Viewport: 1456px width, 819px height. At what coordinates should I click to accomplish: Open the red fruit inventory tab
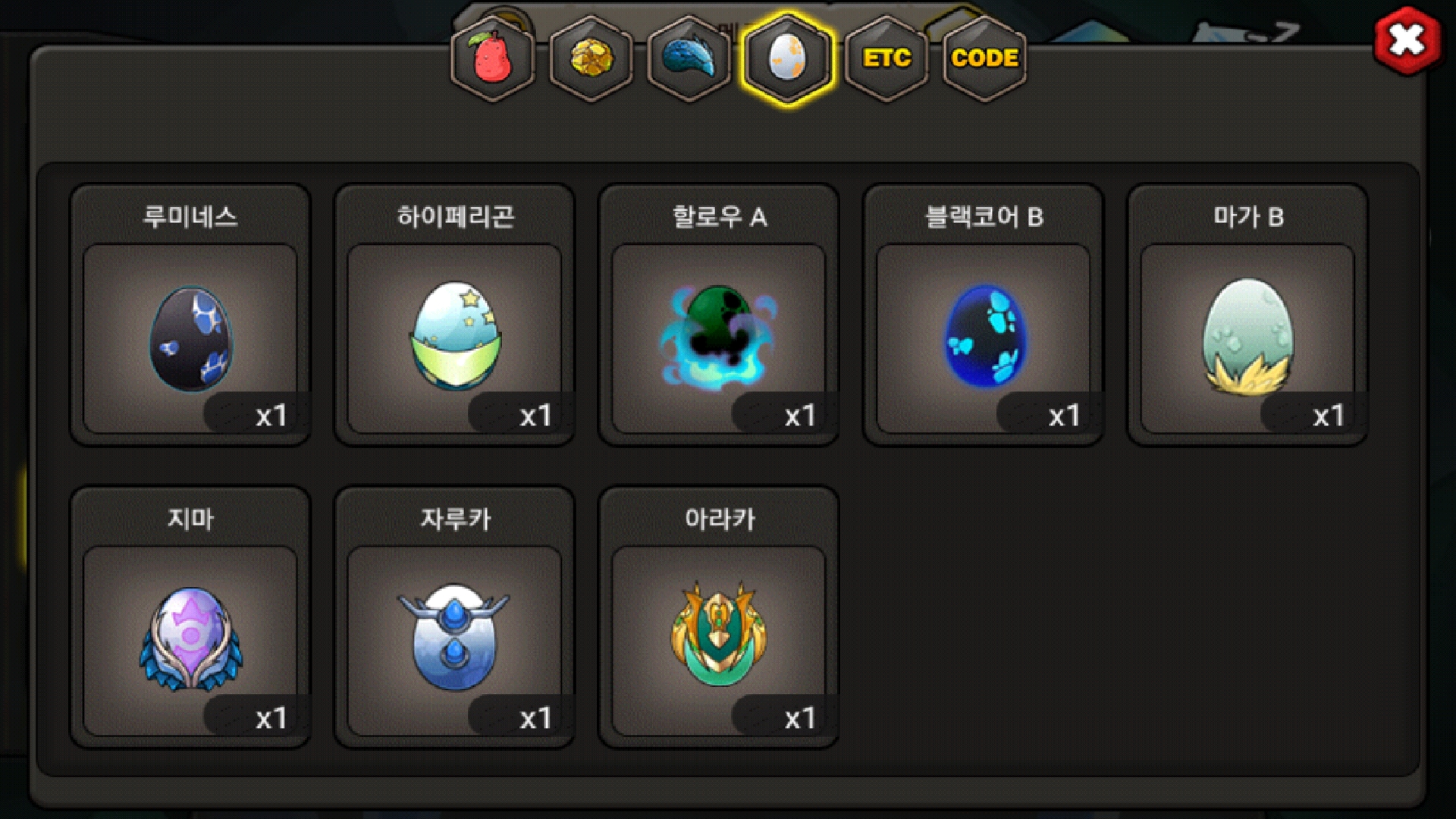[x=492, y=58]
